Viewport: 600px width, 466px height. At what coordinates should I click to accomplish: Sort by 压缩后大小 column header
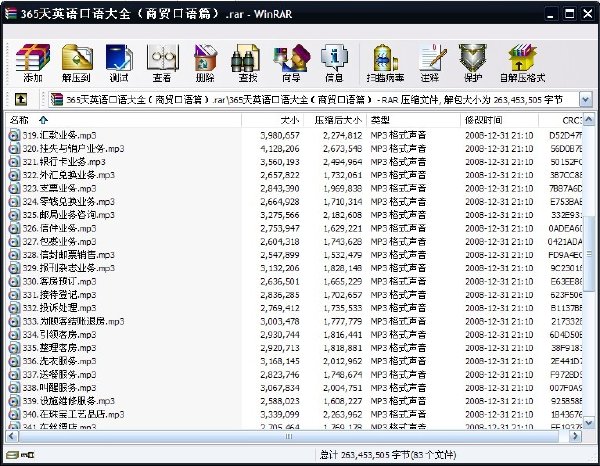(x=335, y=120)
